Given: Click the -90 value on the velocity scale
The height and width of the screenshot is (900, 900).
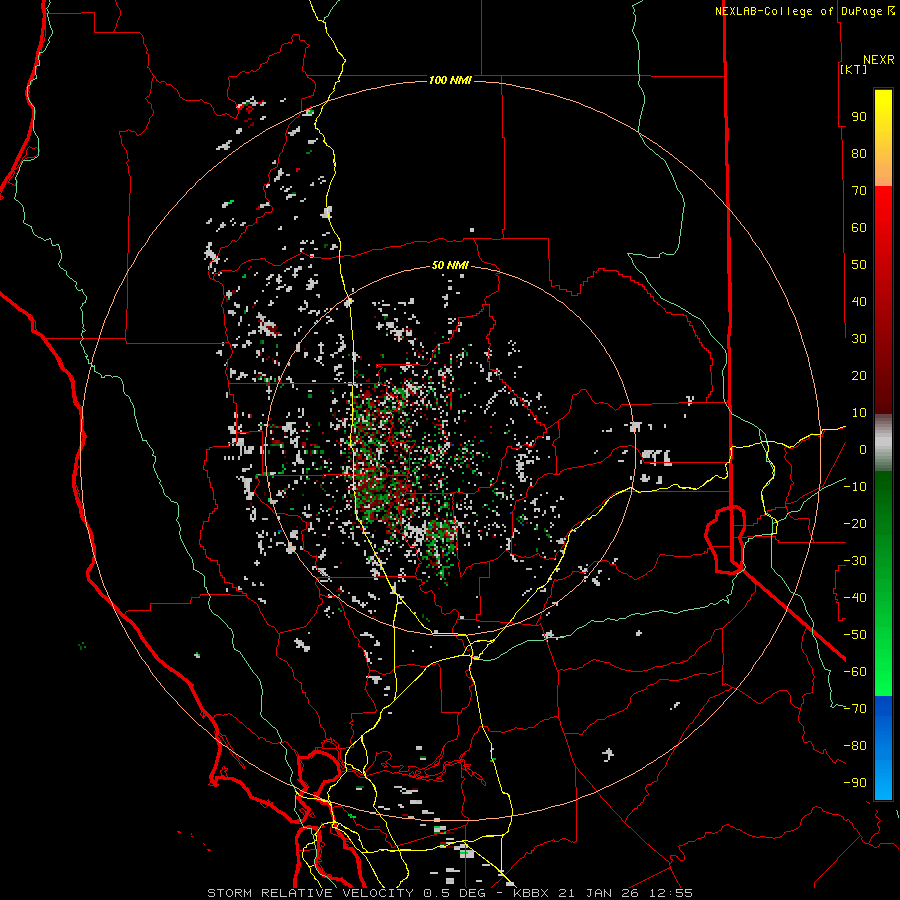Looking at the screenshot, I should 855,783.
